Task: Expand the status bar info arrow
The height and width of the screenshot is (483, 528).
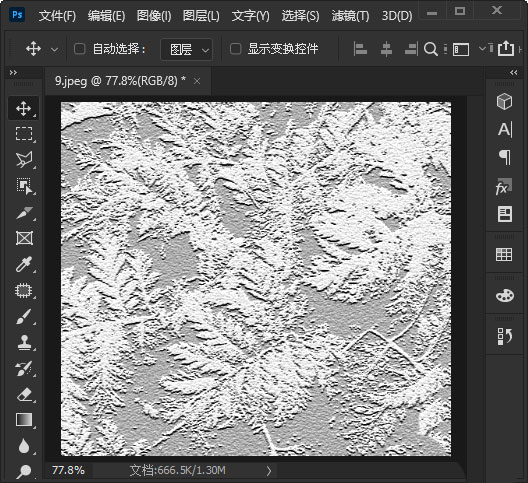Action: [269, 471]
